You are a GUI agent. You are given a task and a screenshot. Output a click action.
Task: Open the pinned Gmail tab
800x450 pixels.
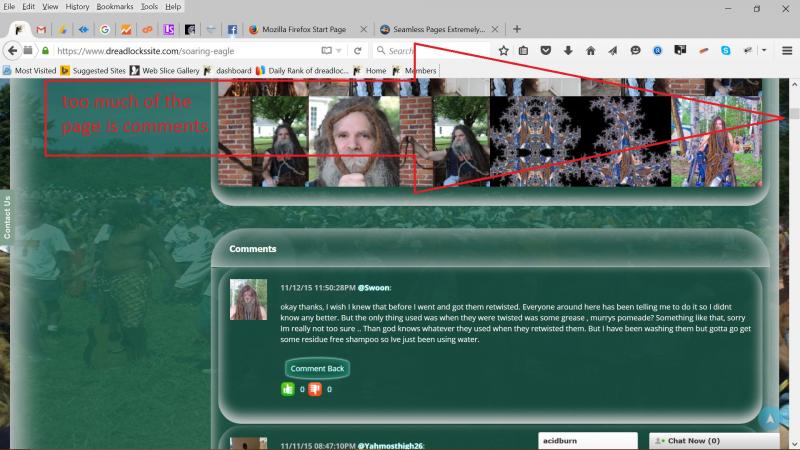point(40,29)
